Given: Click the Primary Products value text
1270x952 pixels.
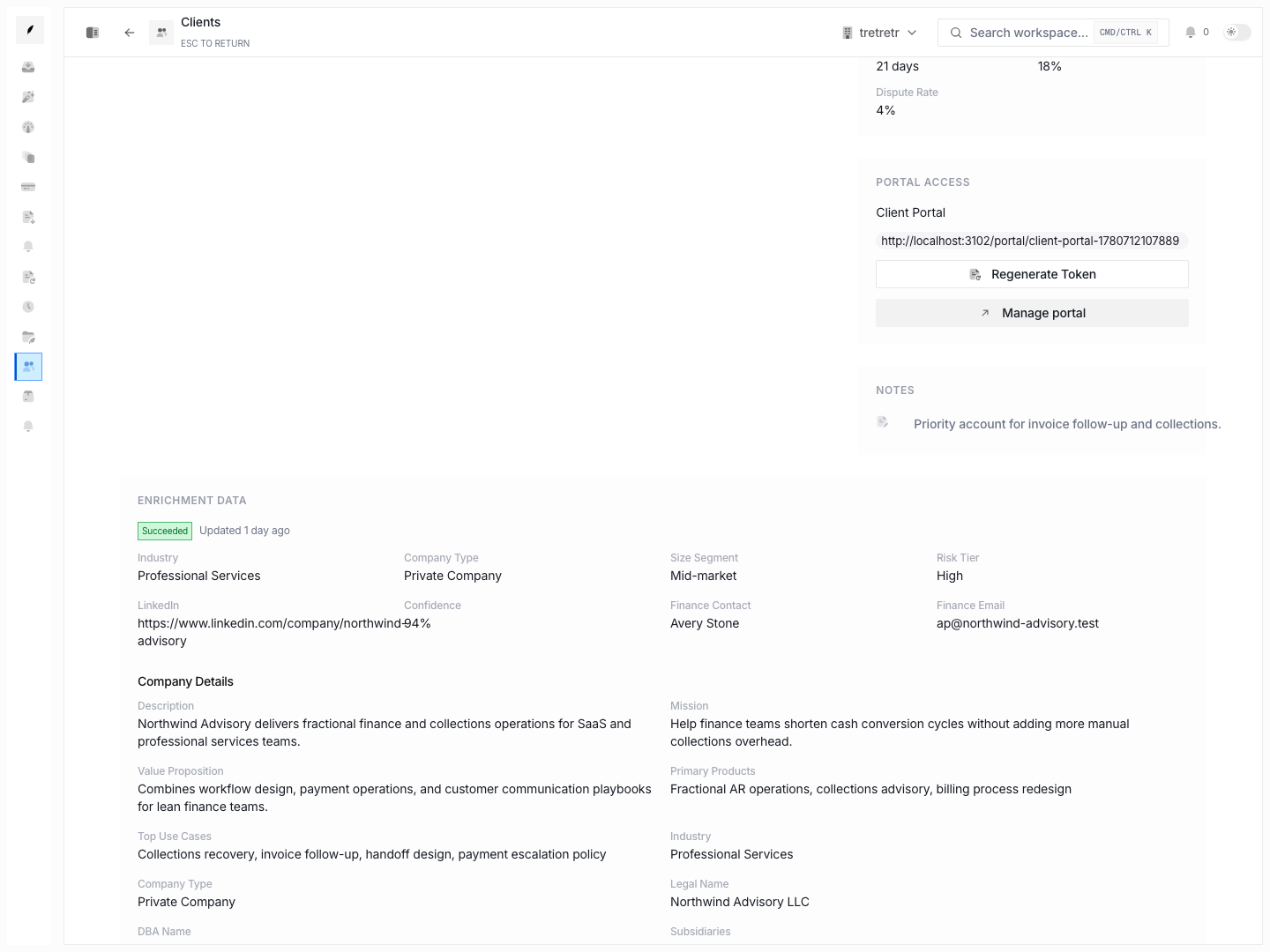Looking at the screenshot, I should pos(870,789).
